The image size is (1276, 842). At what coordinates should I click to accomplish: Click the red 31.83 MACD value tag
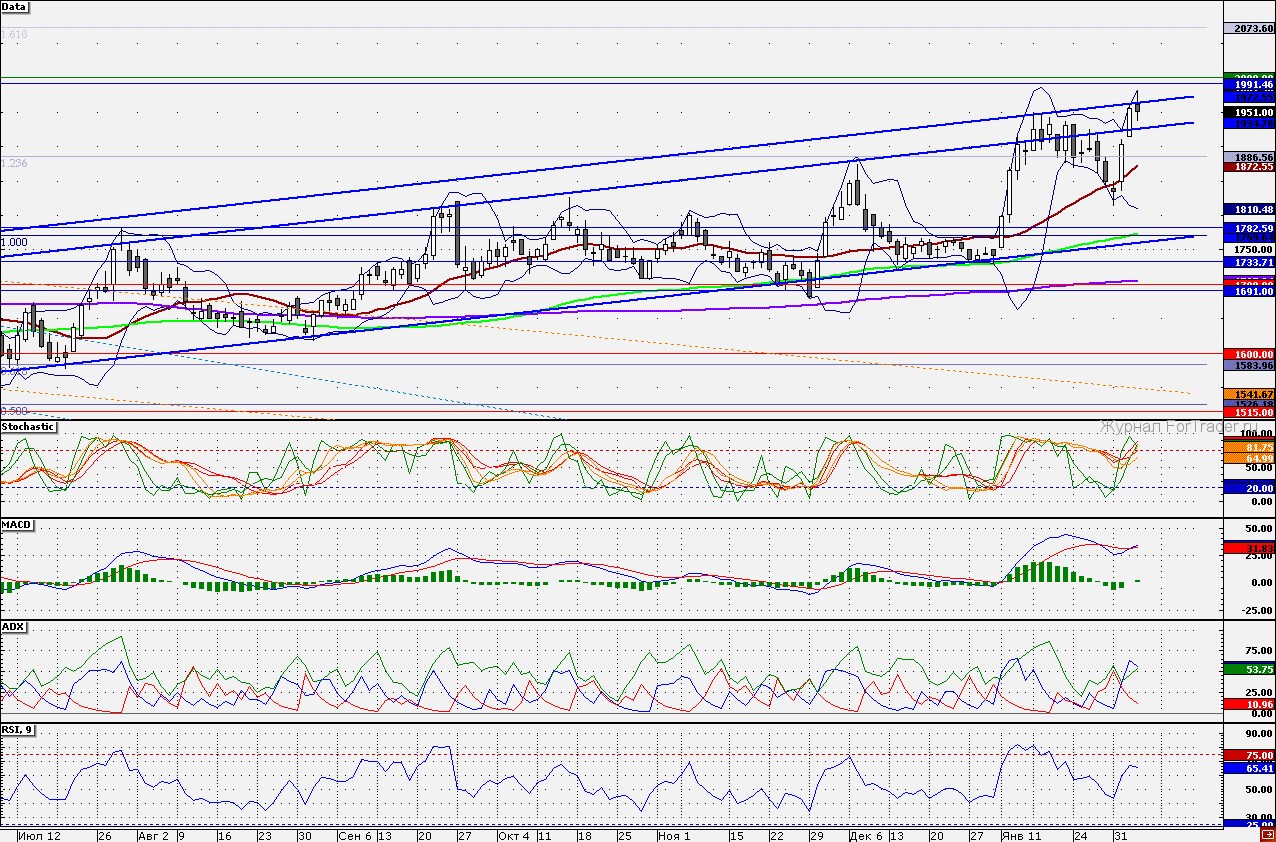point(1249,548)
